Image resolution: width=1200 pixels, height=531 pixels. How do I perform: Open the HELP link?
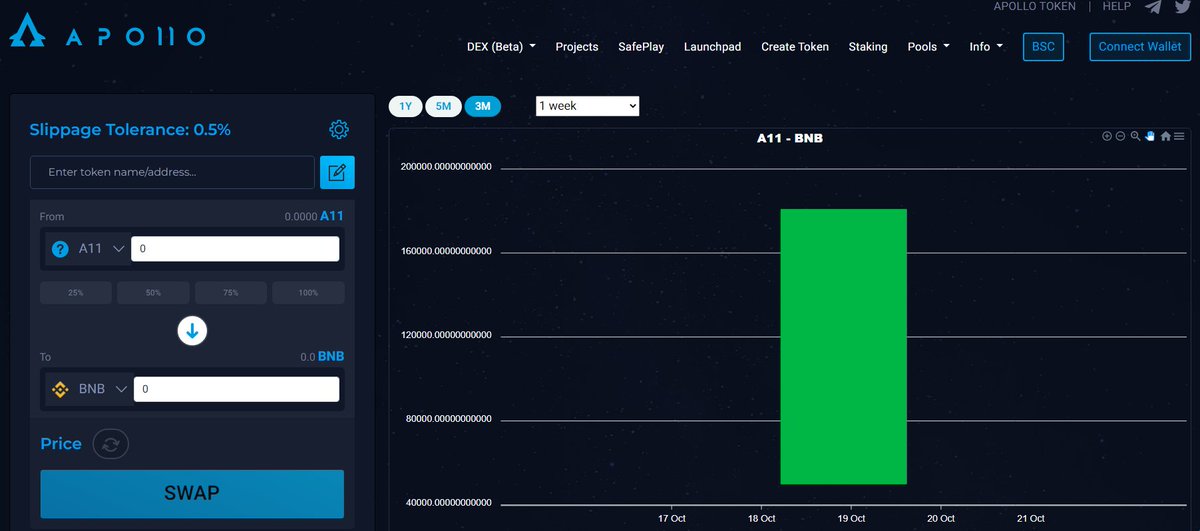(x=1116, y=6)
